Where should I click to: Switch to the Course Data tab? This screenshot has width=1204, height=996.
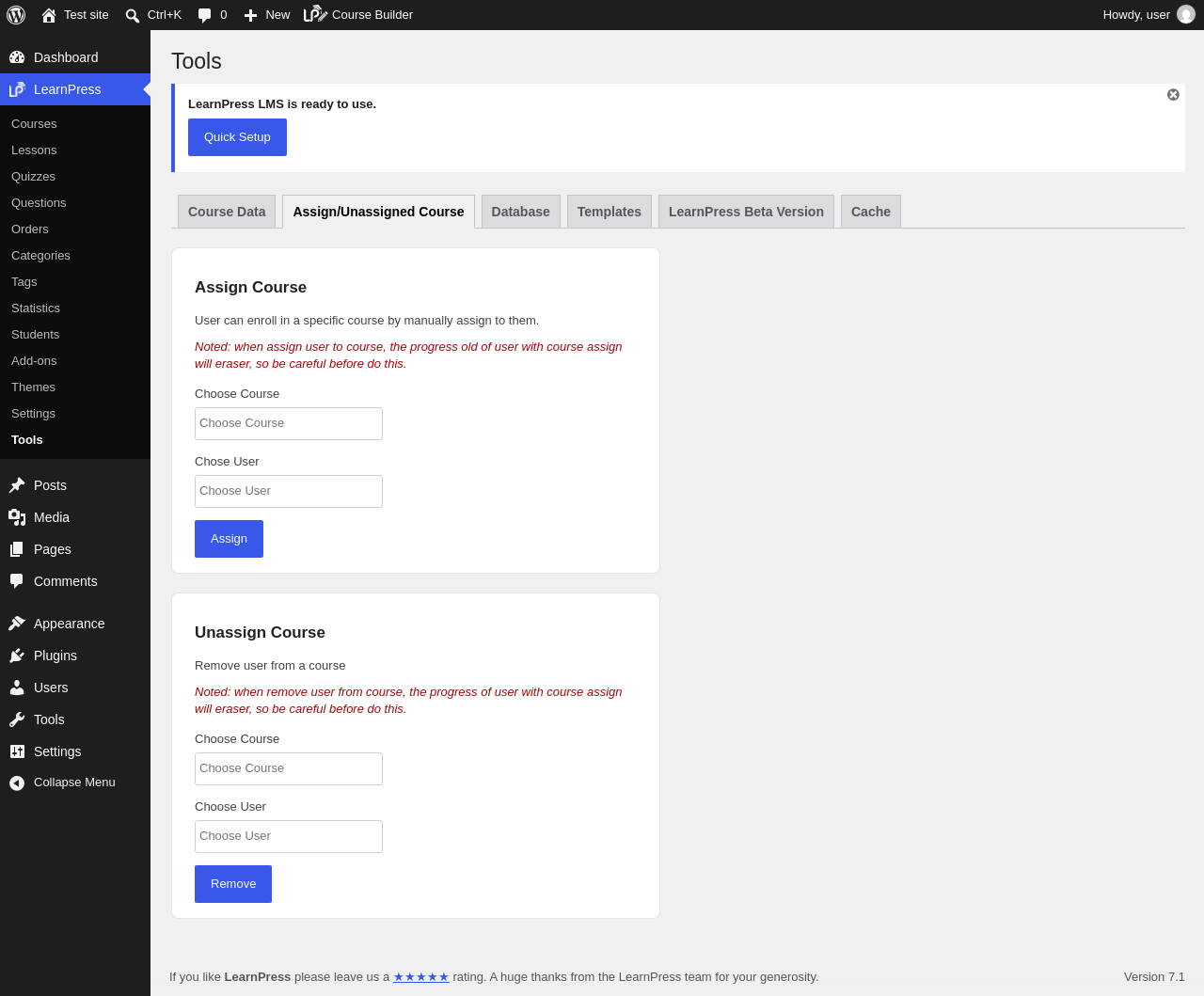[x=227, y=212]
